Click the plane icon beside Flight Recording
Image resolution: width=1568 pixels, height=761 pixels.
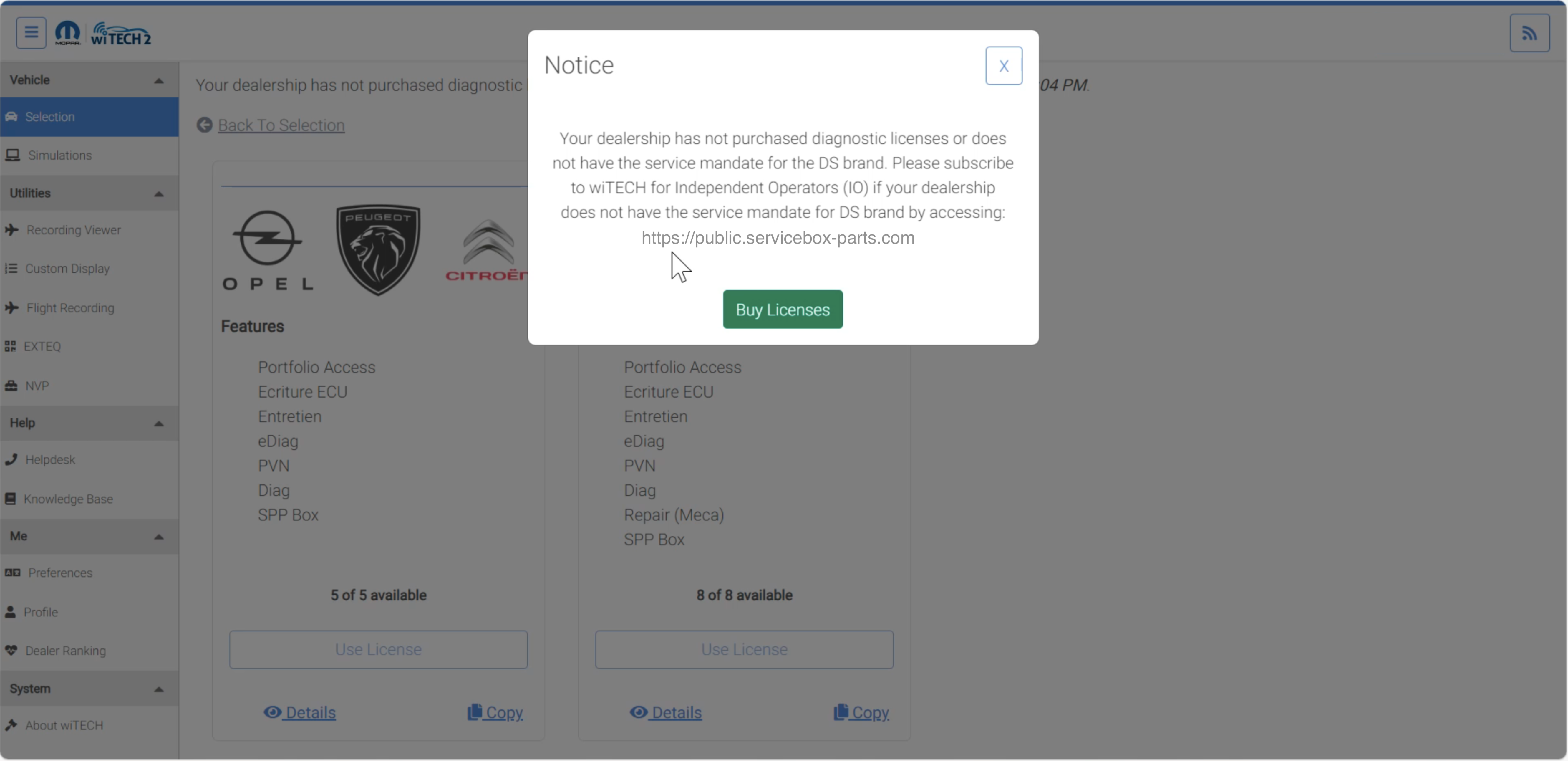coord(11,308)
